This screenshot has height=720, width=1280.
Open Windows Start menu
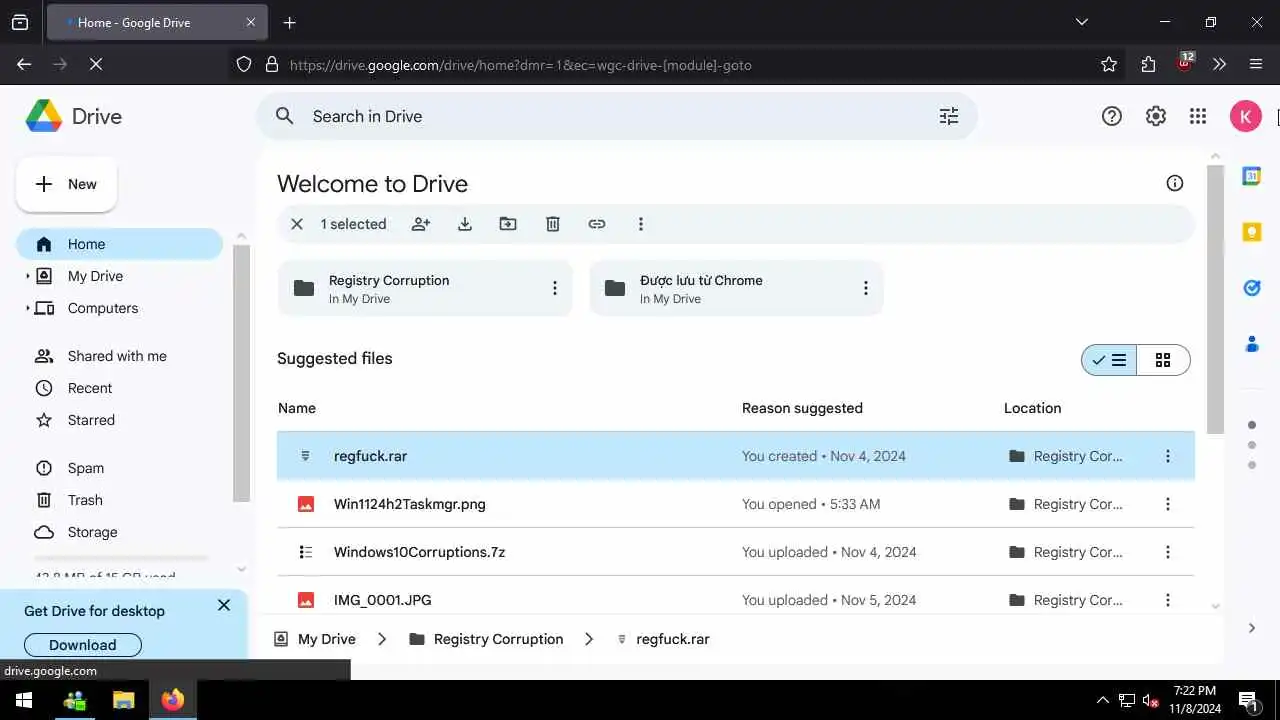tap(24, 700)
